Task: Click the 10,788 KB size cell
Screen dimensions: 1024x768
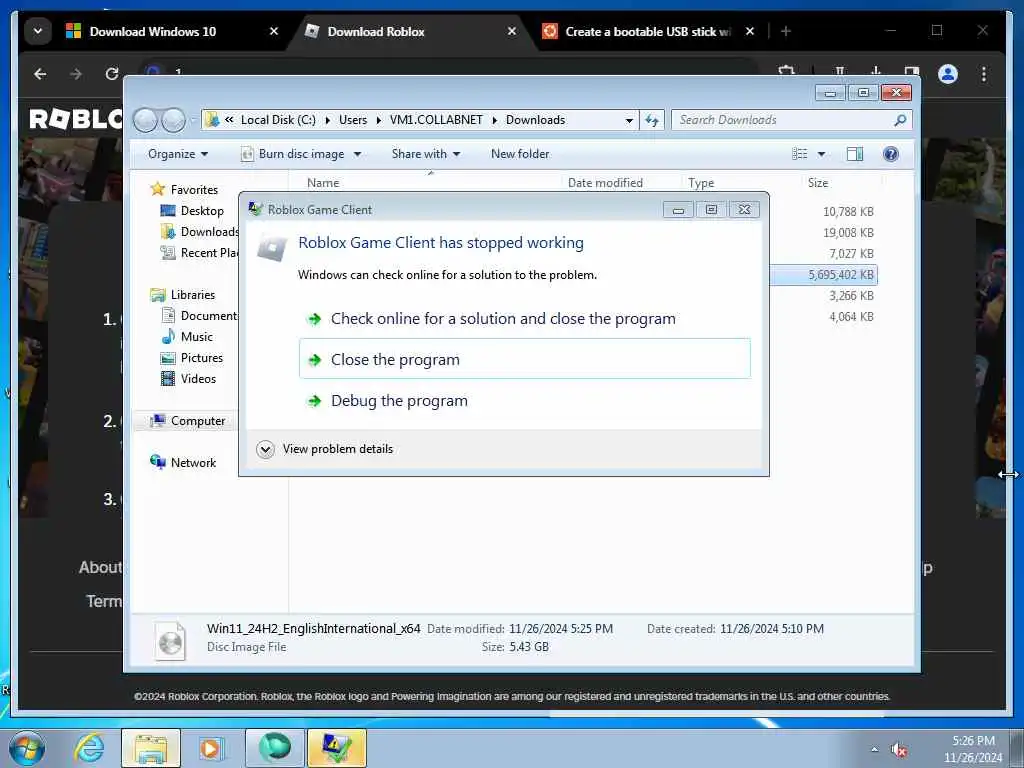Action: [848, 212]
